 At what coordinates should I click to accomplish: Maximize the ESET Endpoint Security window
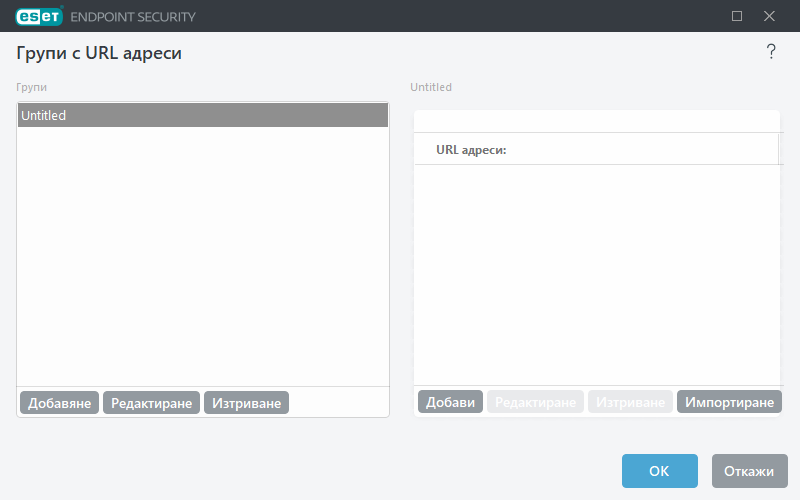click(x=737, y=16)
